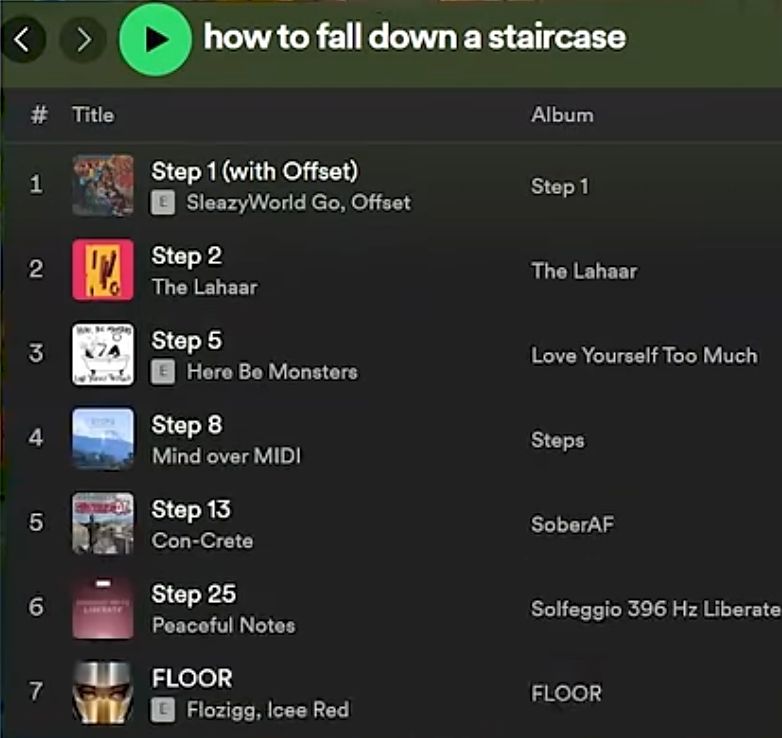Viewport: 782px width, 738px height.
Task: Select the Step 2 track title
Action: [187, 256]
